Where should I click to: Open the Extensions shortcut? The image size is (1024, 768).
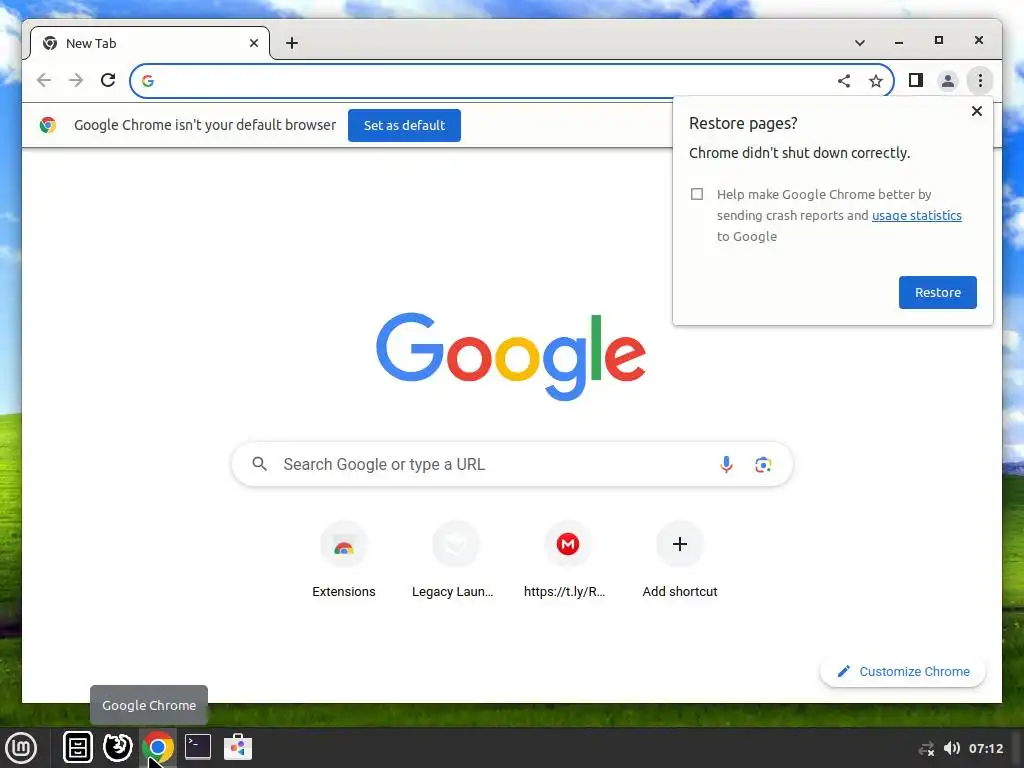click(344, 560)
